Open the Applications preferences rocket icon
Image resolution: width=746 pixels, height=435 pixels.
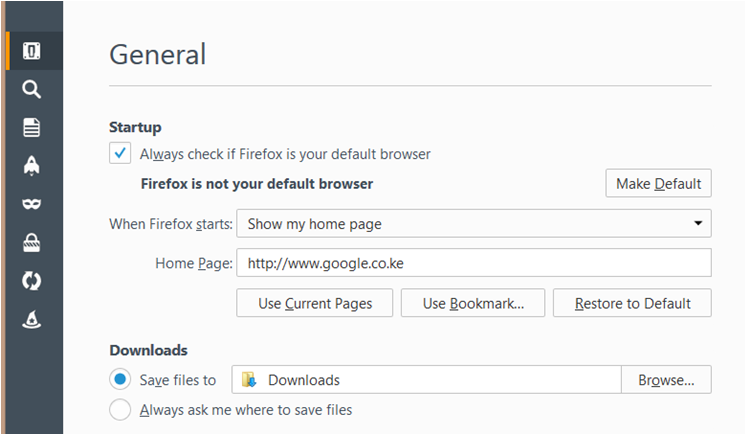pyautogui.click(x=32, y=165)
